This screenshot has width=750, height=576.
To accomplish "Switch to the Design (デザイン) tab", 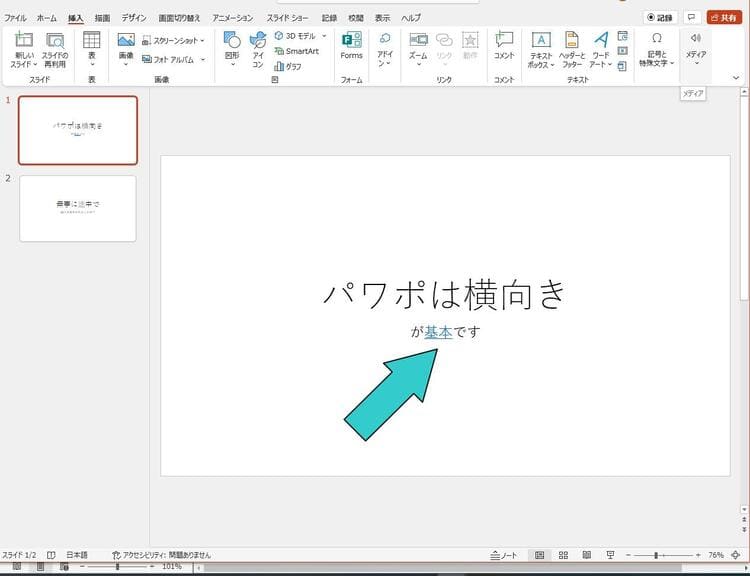I will coord(133,18).
